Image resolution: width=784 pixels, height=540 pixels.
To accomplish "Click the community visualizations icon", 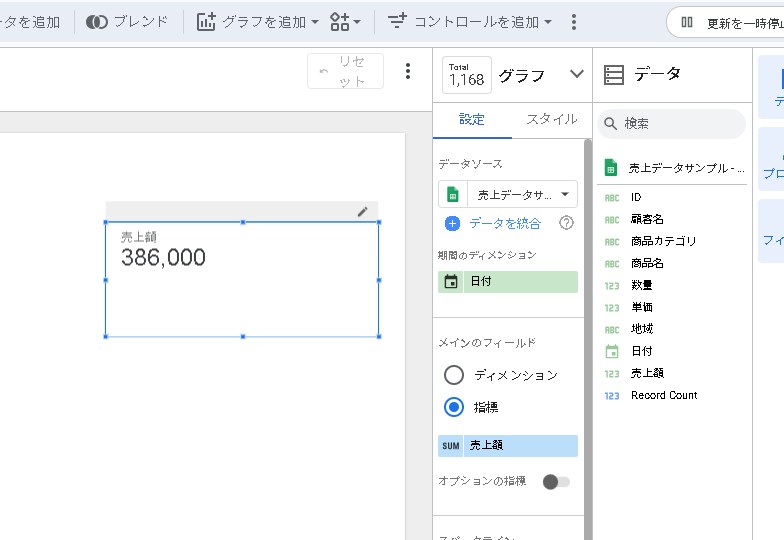I will 346,22.
